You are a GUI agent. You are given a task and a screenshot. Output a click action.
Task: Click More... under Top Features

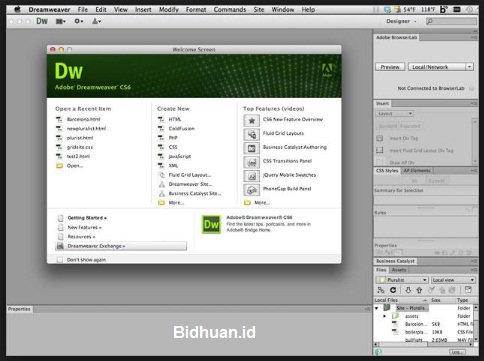click(262, 203)
